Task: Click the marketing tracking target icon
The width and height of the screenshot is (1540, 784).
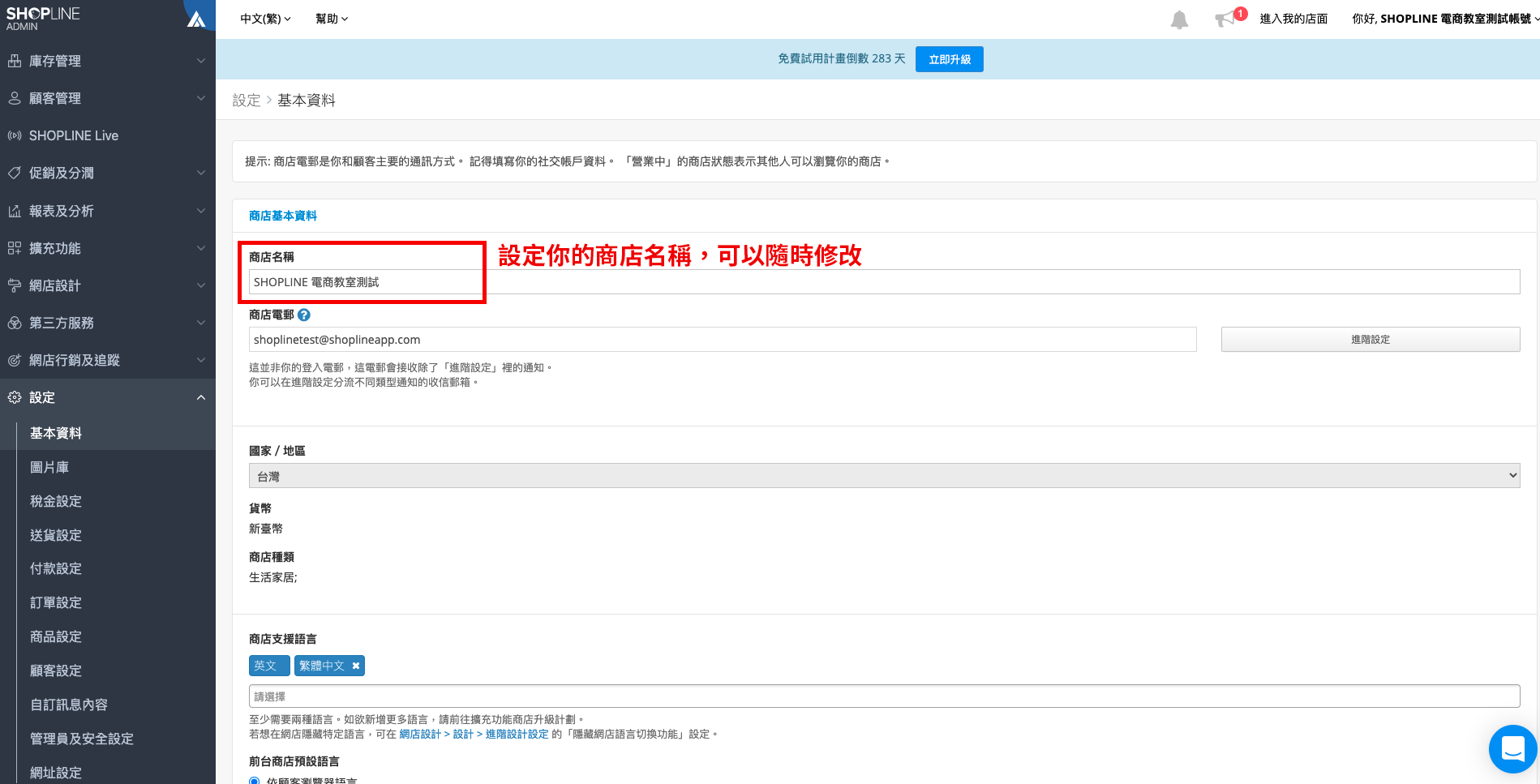Action: [x=15, y=360]
